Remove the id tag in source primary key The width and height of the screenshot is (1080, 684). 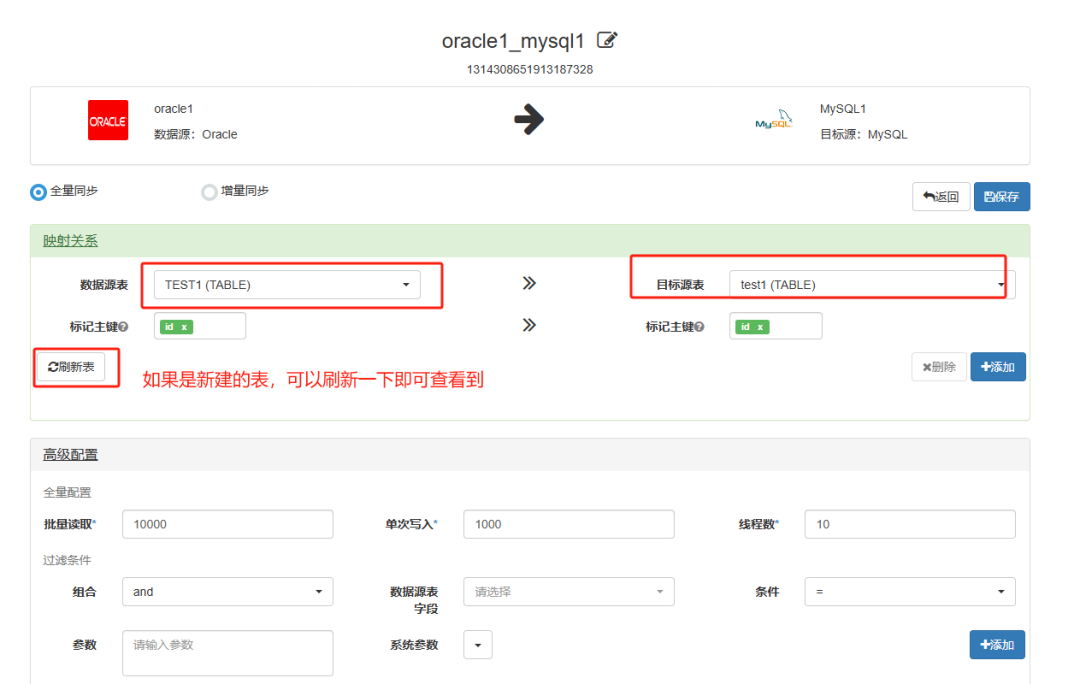(x=185, y=327)
